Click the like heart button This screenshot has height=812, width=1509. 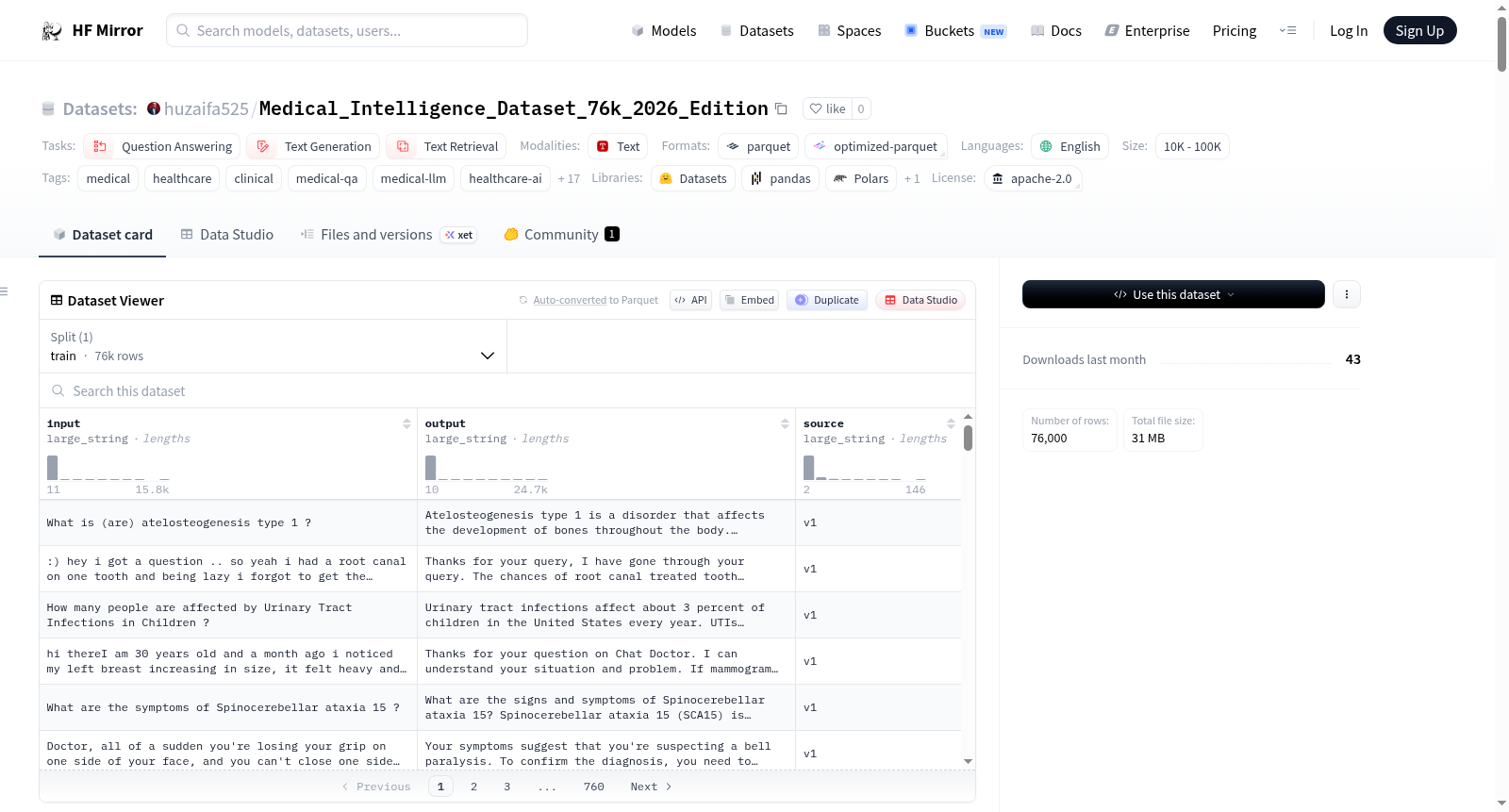coord(827,108)
